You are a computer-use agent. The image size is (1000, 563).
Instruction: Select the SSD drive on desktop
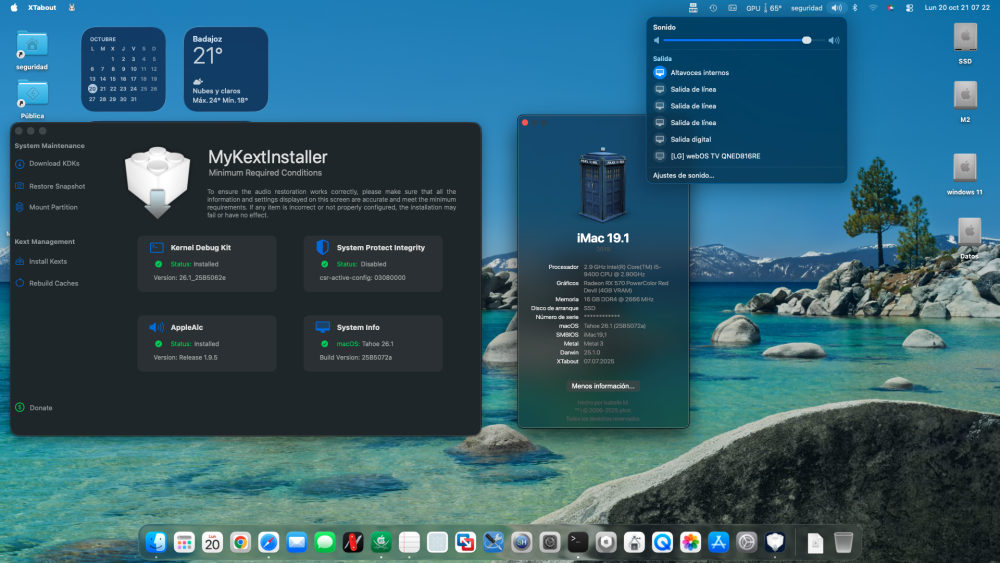pos(965,43)
